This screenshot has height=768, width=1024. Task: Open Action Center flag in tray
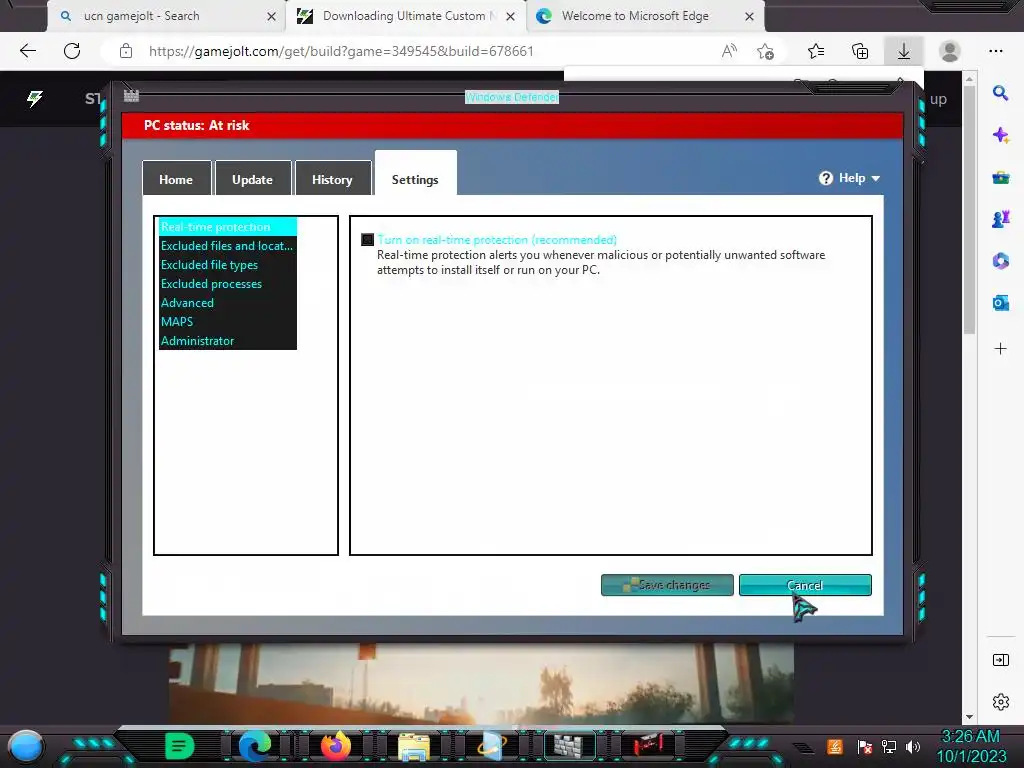coord(865,746)
